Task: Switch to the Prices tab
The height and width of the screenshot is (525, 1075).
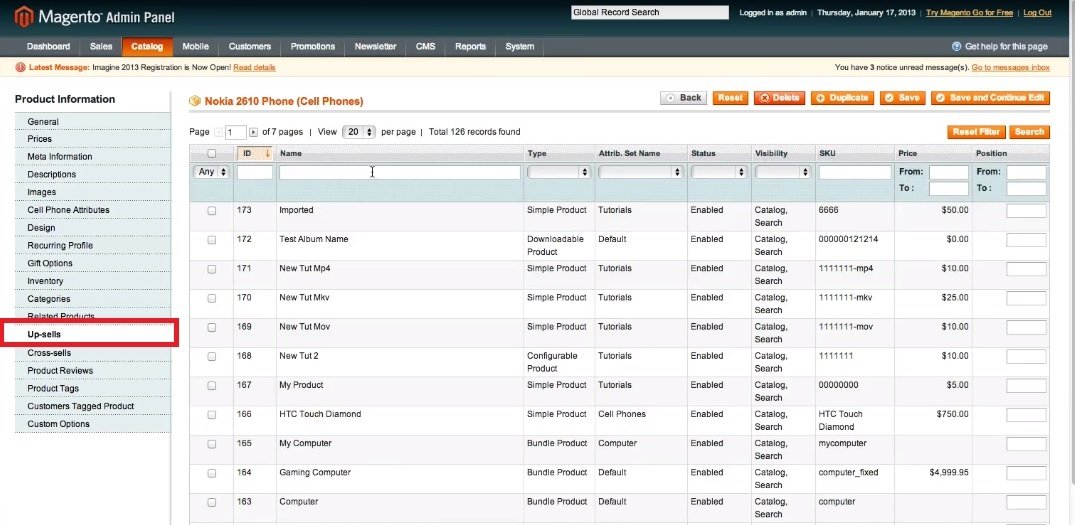Action: pos(93,139)
